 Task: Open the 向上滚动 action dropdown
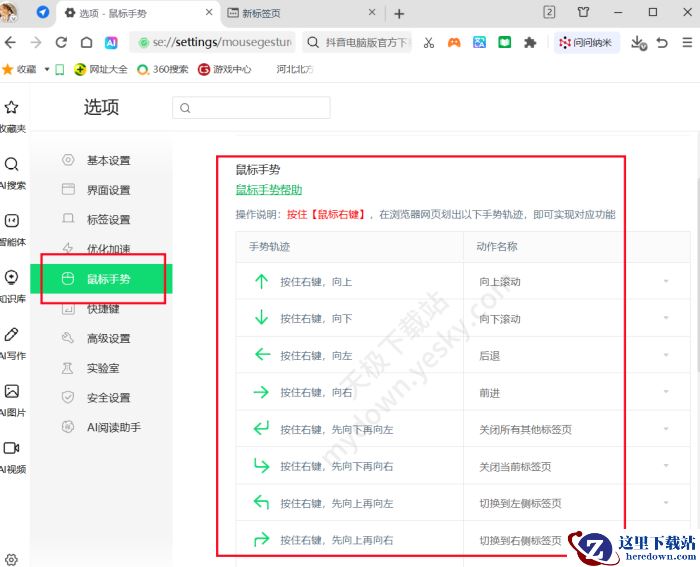(666, 281)
